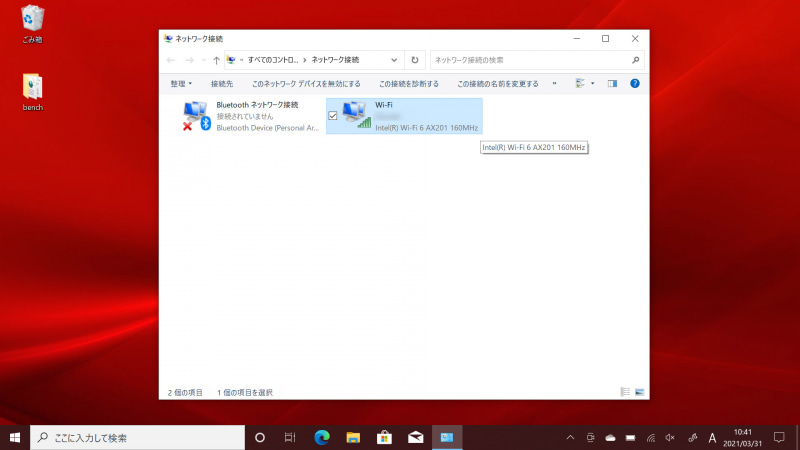
Task: Open clock and date 10:41
Action: coord(742,438)
